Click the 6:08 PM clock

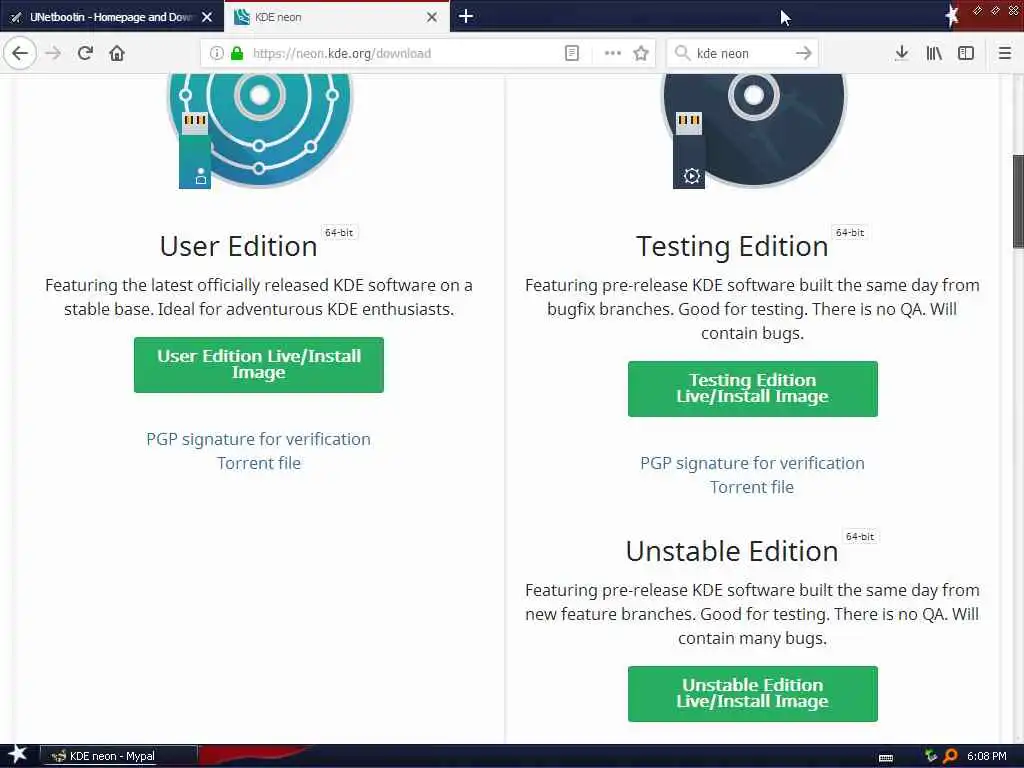[986, 756]
